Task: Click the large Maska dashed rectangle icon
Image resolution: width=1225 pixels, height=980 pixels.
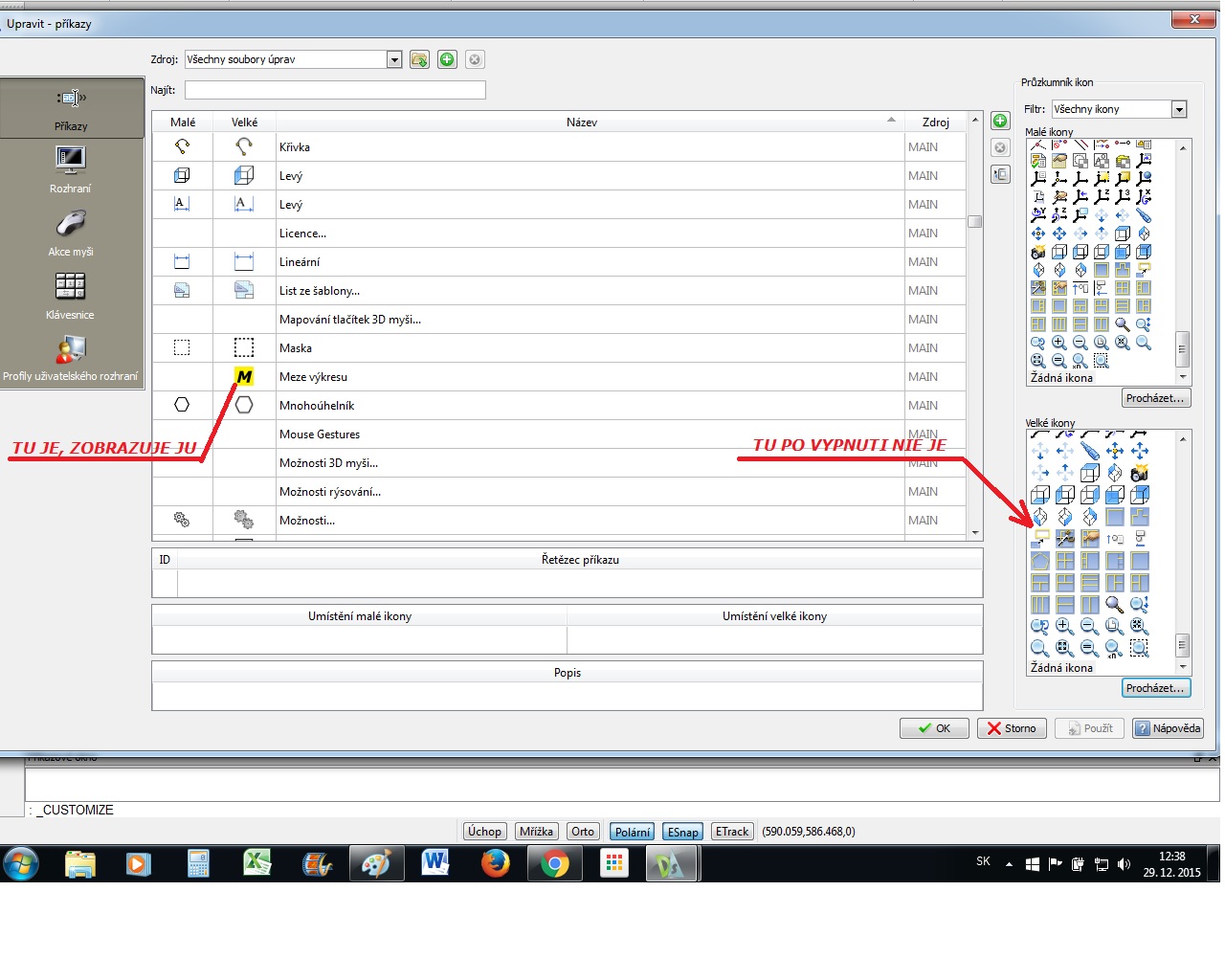Action: pos(244,347)
